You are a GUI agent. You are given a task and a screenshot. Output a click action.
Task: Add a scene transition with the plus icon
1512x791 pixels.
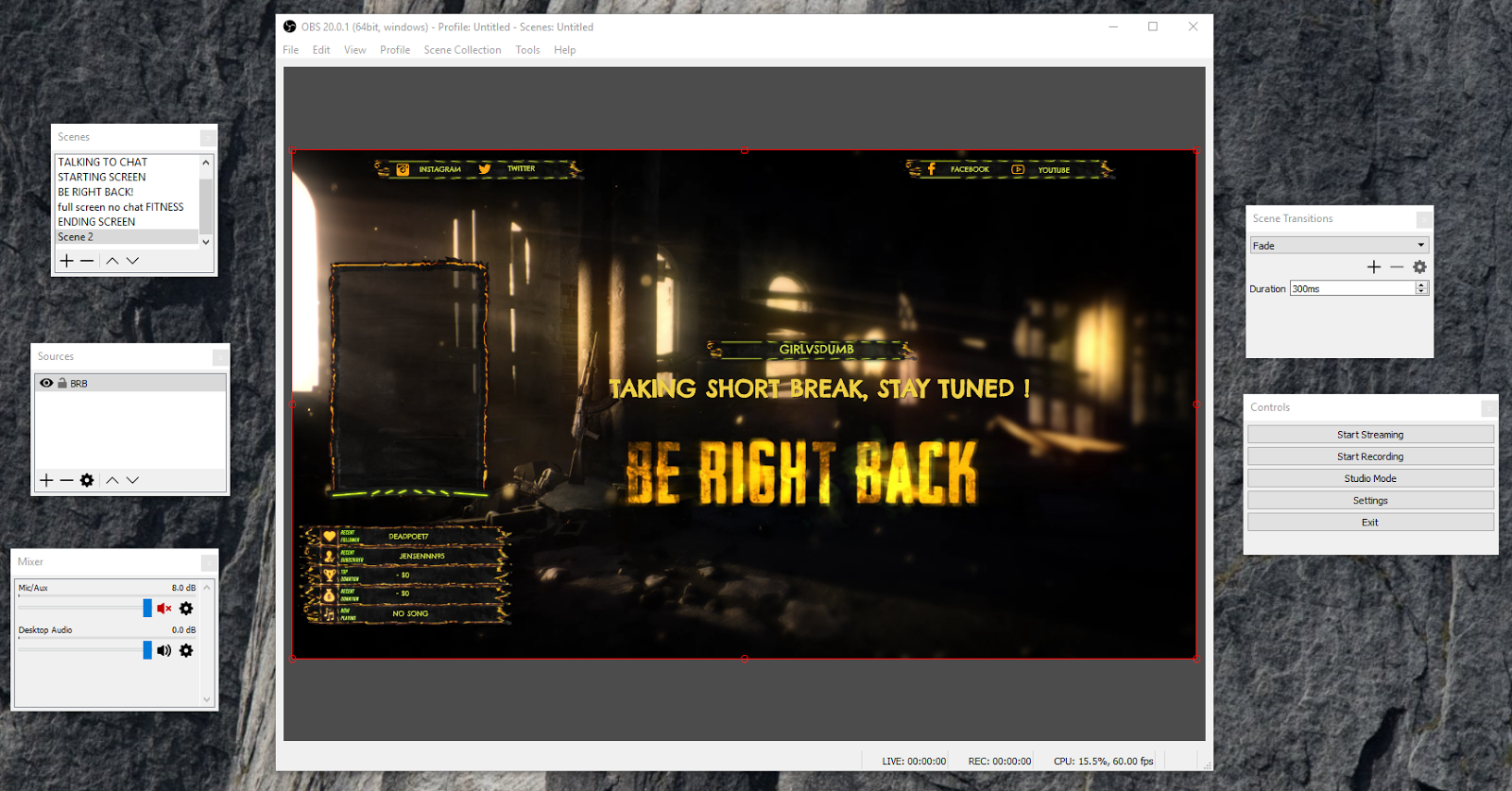click(1374, 267)
